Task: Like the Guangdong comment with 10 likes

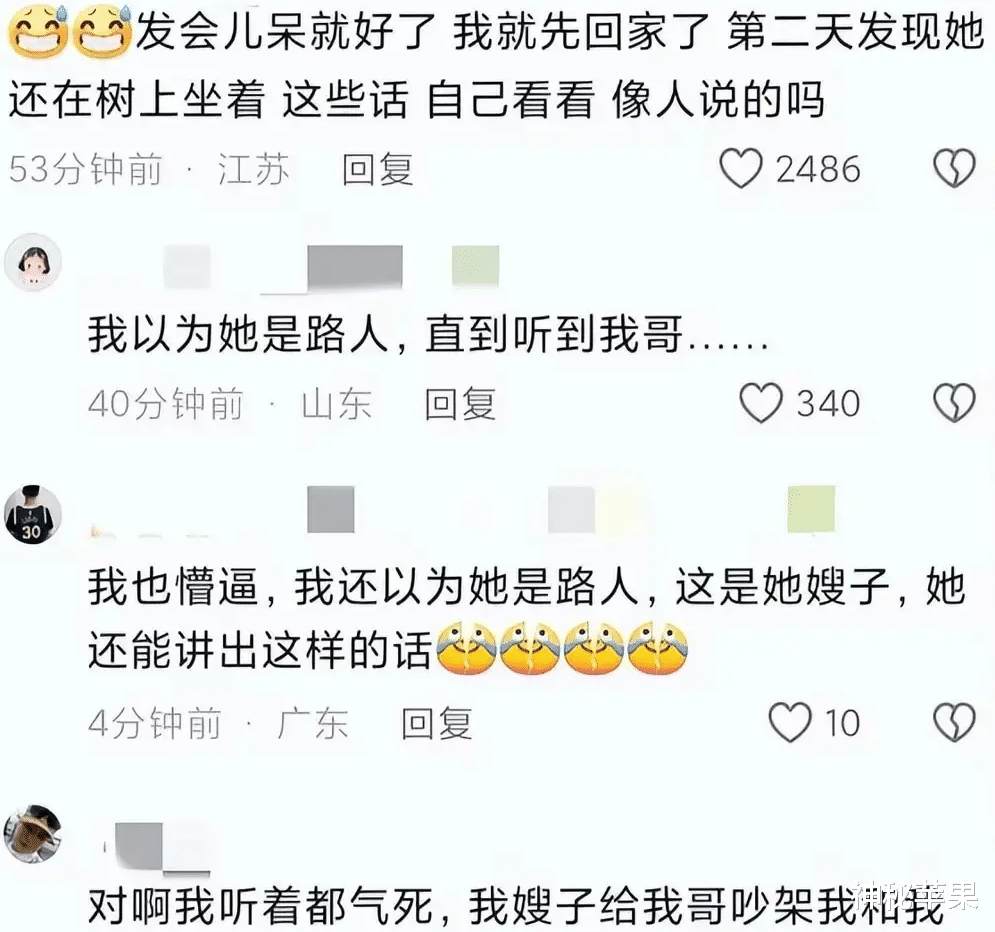Action: [789, 722]
